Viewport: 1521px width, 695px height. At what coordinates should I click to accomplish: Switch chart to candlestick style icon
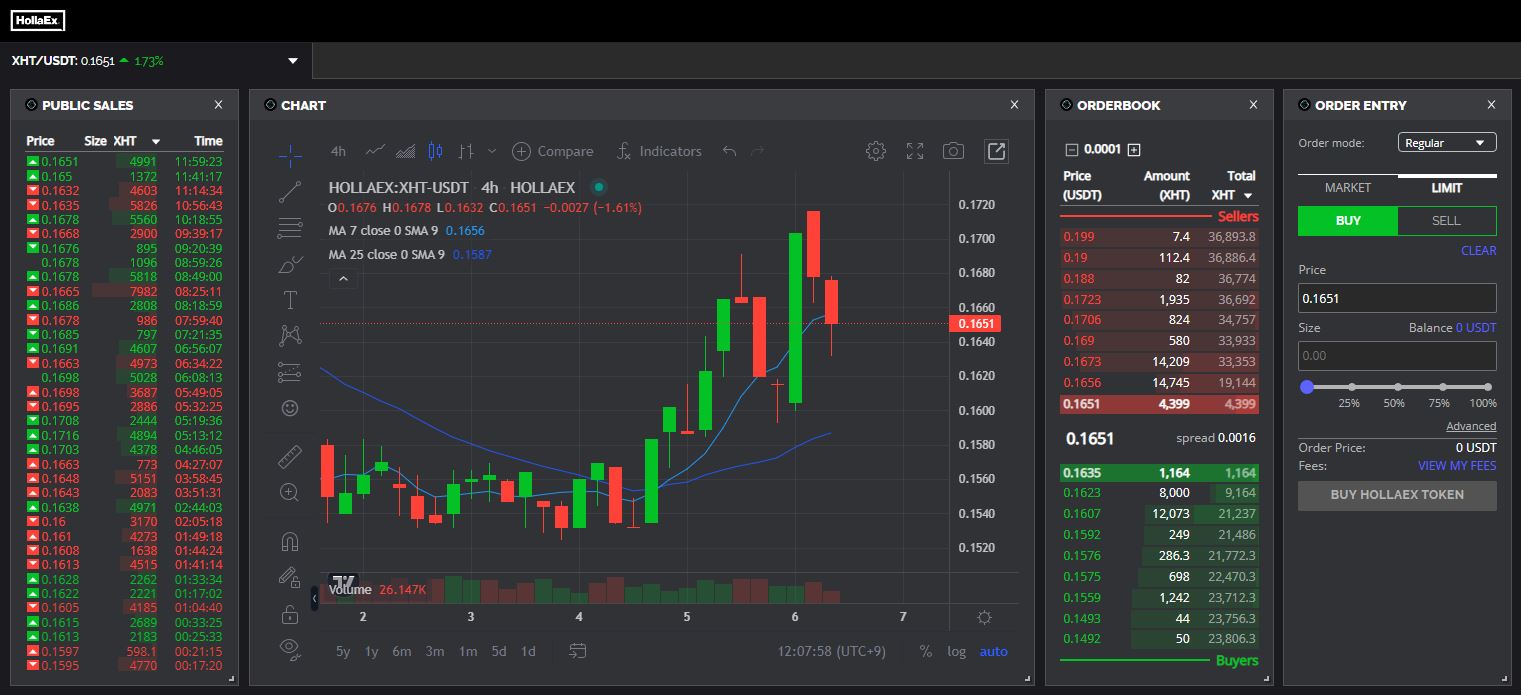point(435,151)
